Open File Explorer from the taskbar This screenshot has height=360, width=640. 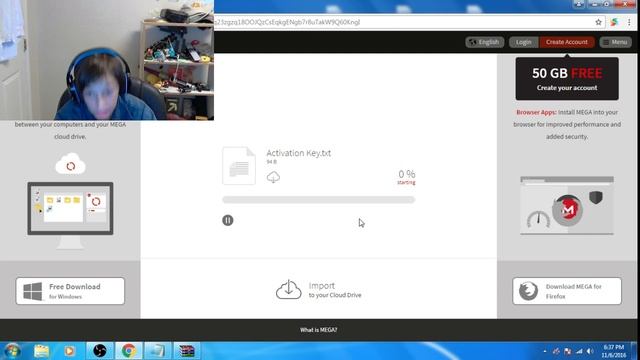41,351
